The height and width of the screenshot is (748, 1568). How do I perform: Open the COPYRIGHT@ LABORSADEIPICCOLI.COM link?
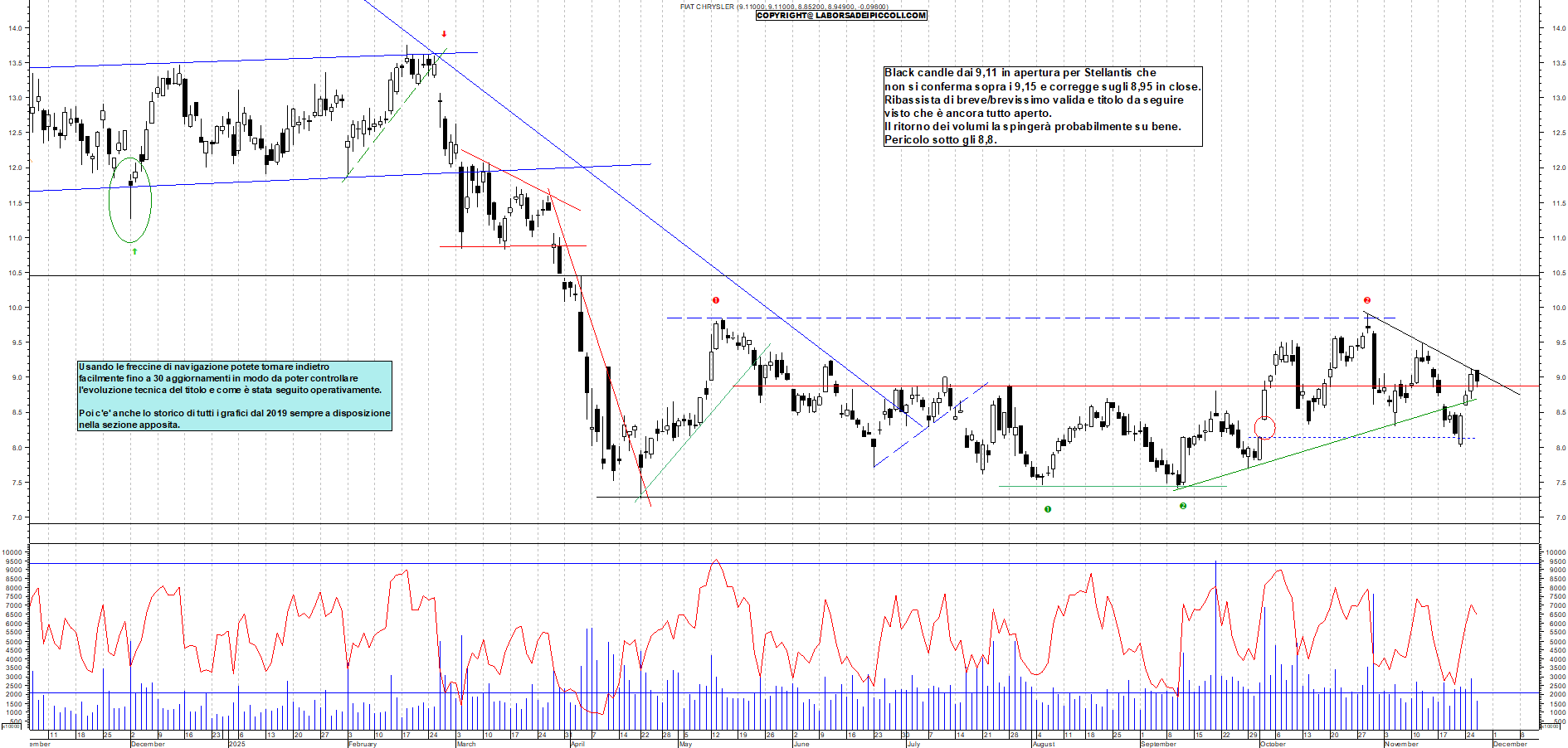tap(840, 14)
